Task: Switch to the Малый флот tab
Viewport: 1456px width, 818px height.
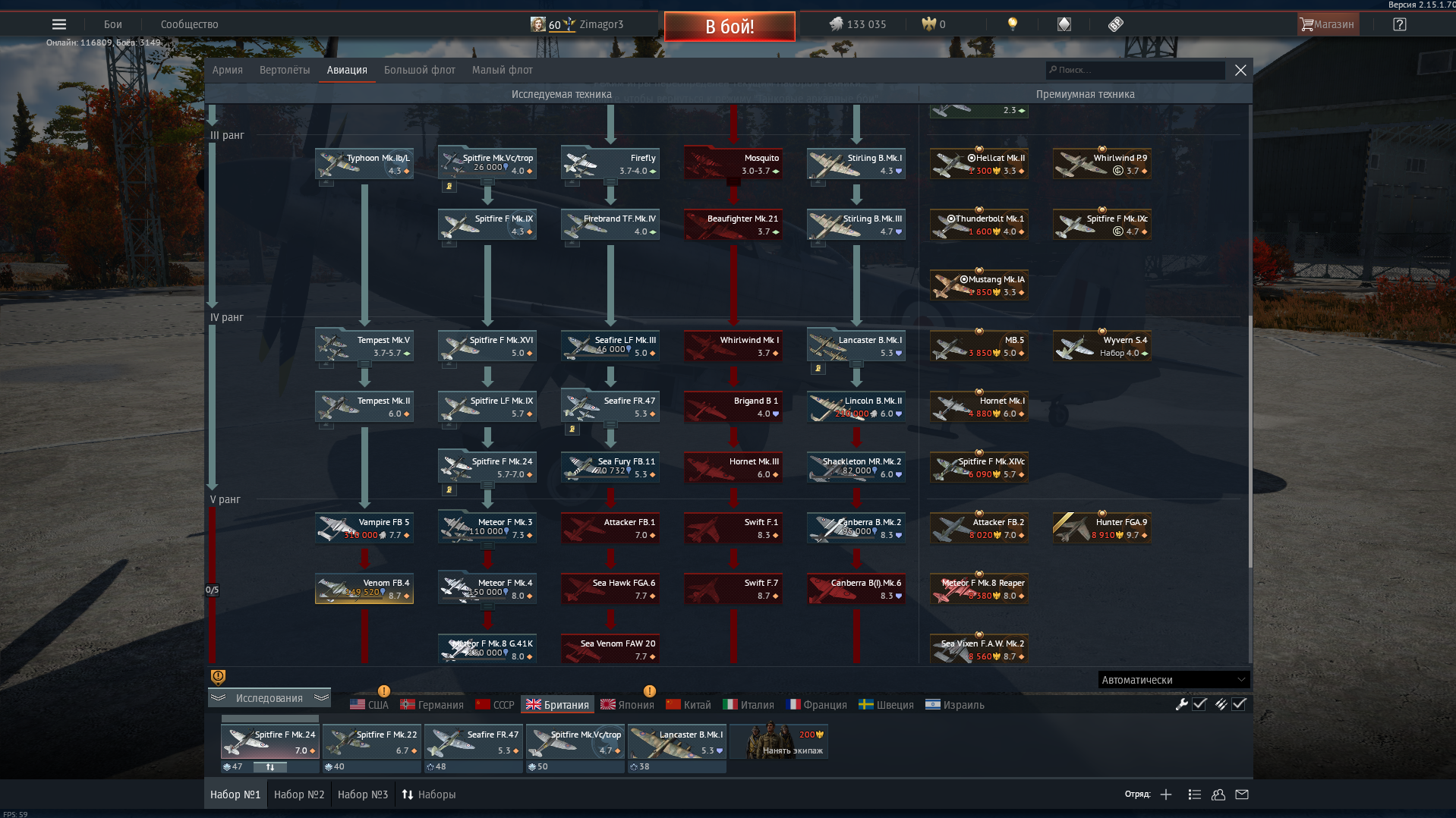Action: [x=503, y=70]
